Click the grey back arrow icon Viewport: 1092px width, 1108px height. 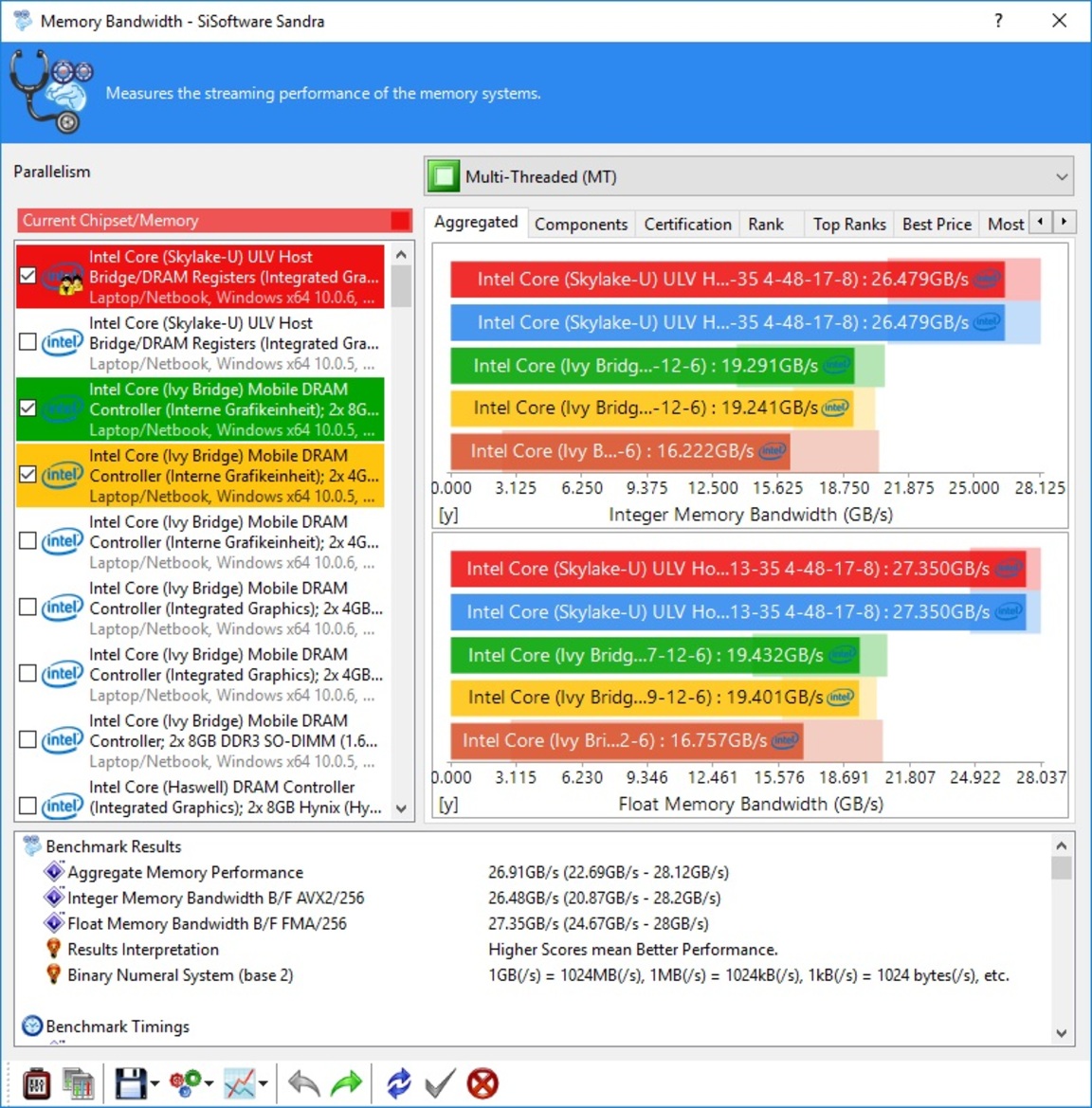coord(304,1083)
